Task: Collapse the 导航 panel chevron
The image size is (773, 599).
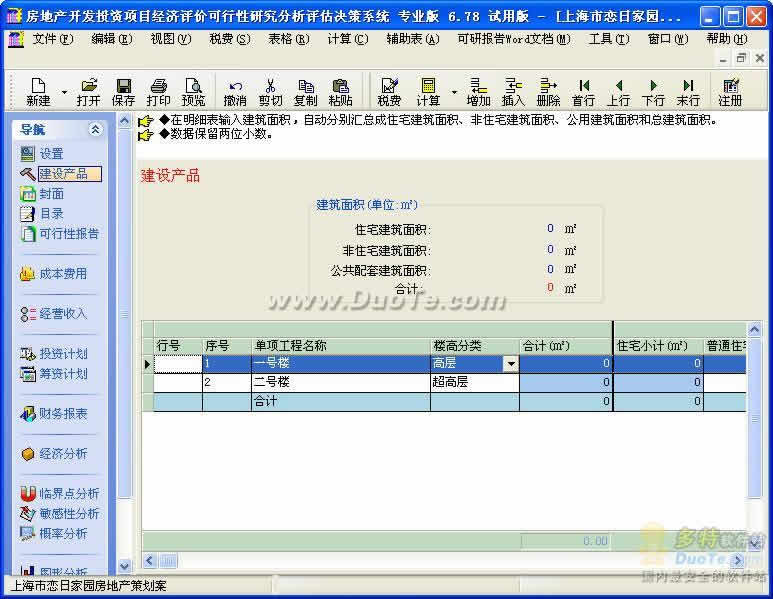Action: 95,130
